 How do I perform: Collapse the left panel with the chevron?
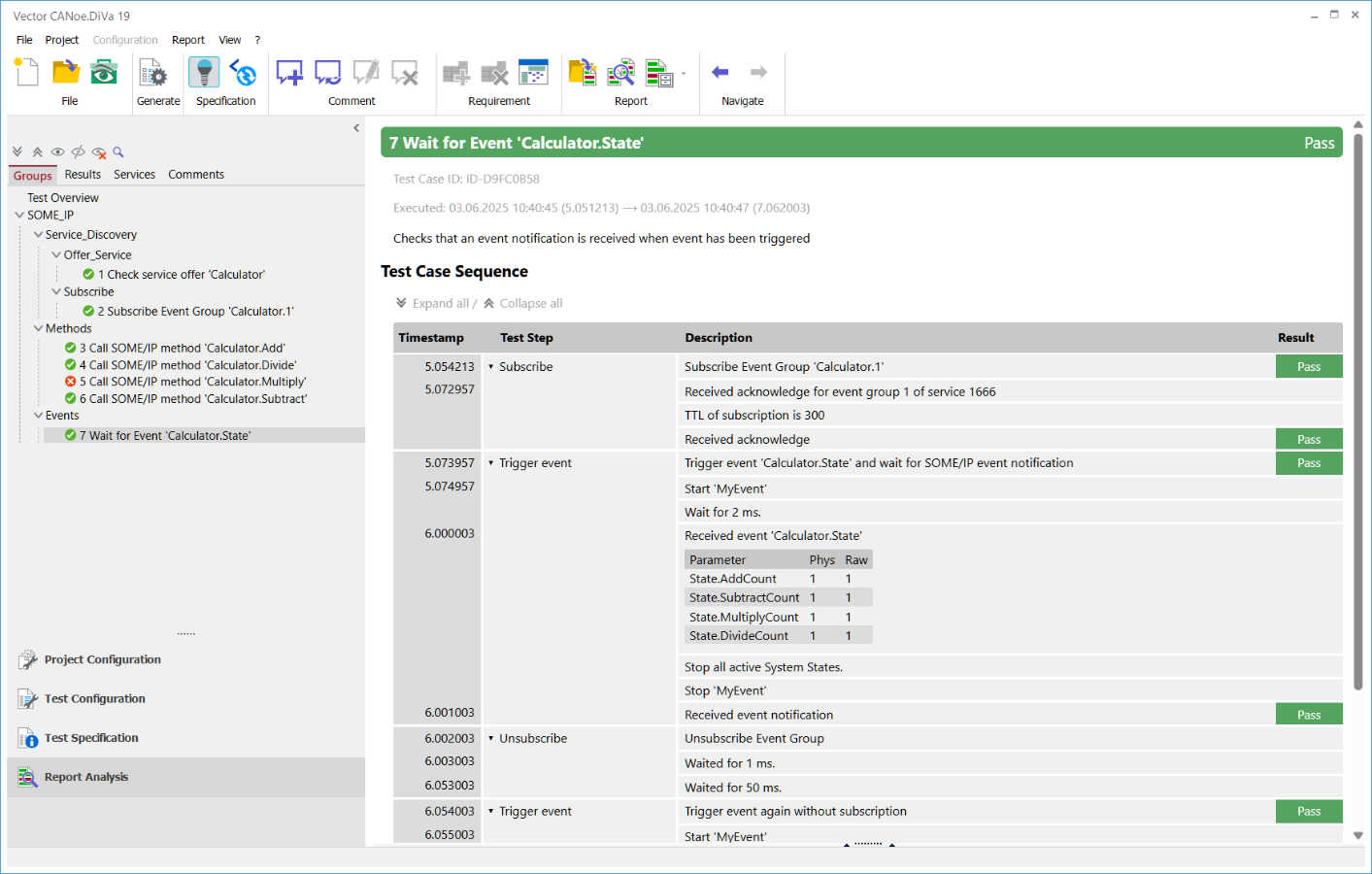tap(356, 128)
